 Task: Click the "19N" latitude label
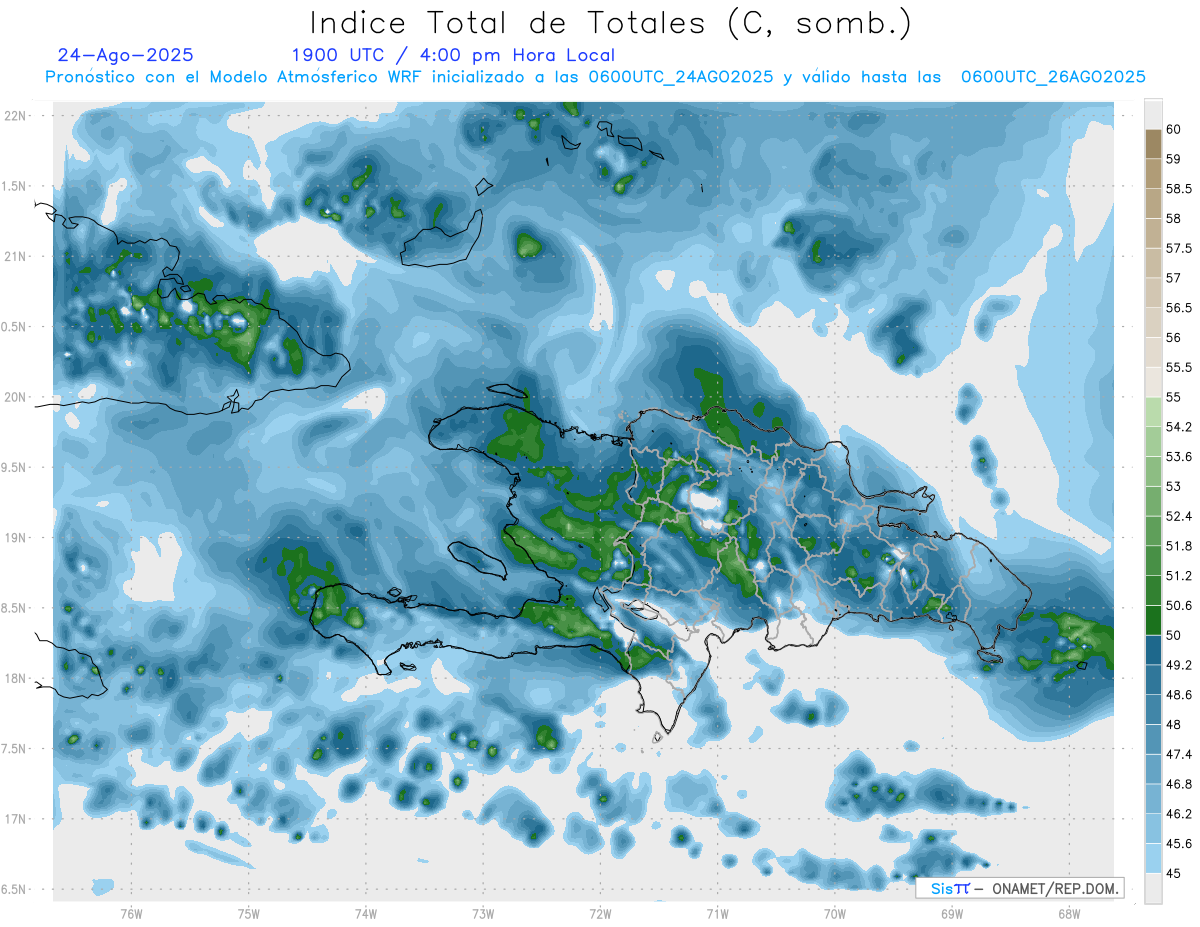coord(16,537)
